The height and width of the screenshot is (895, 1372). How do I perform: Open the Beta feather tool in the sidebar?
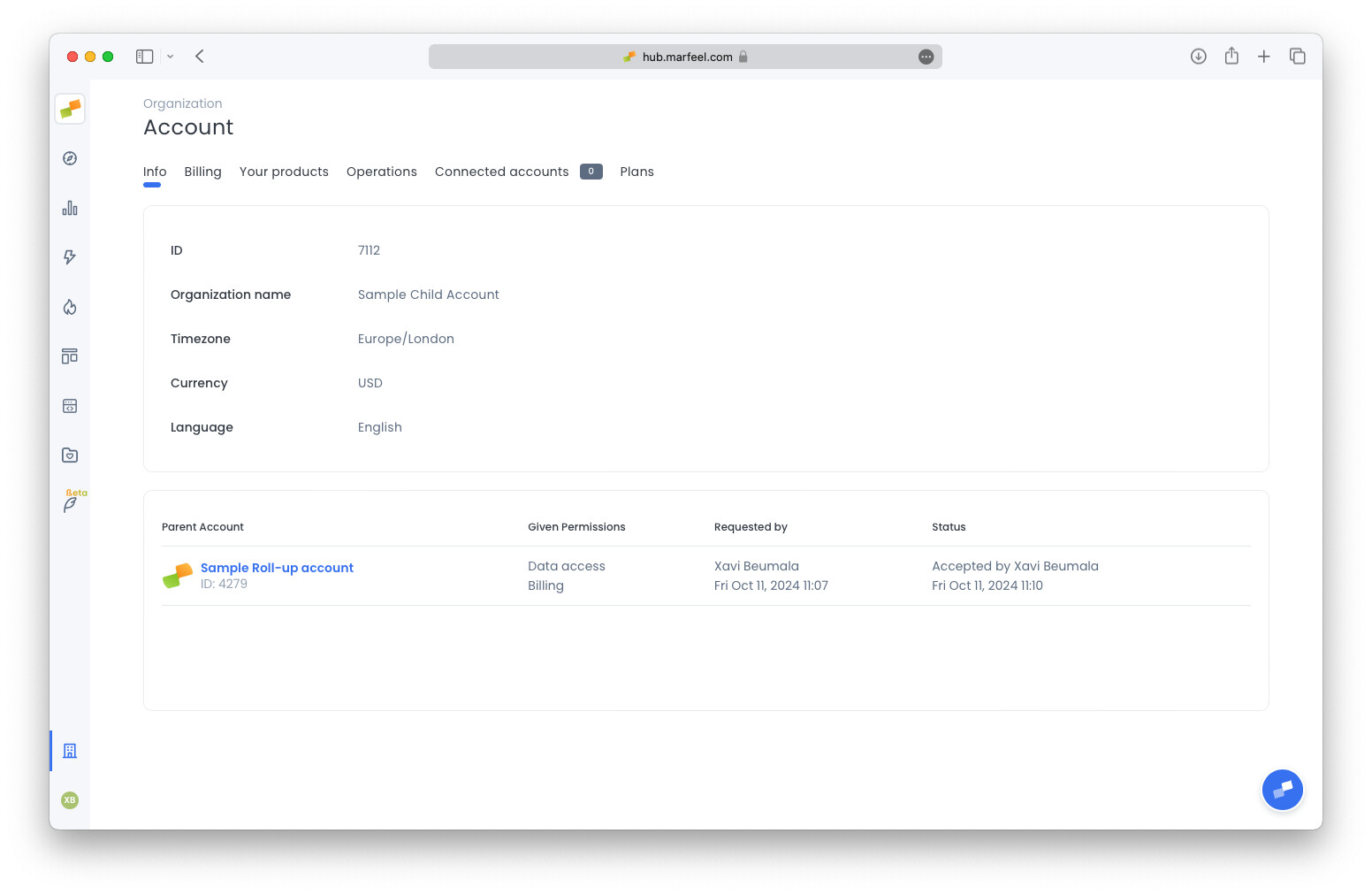[70, 502]
